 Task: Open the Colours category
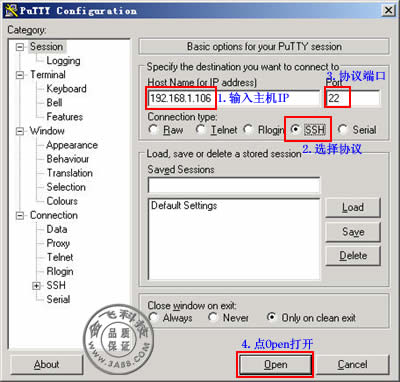(x=62, y=201)
